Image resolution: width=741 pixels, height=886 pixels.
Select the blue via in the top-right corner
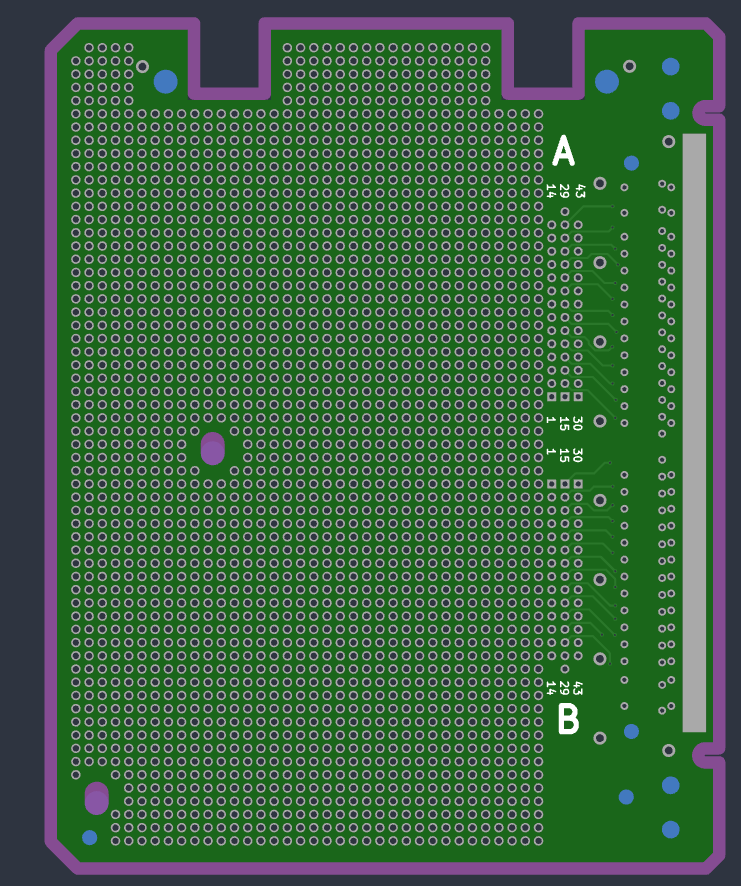tap(670, 67)
